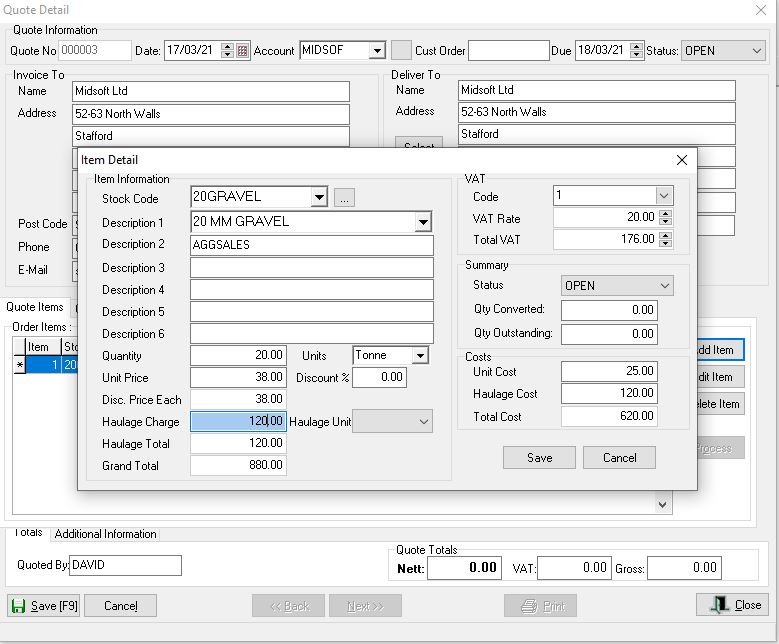Viewport: 779px width, 644px height.
Task: Click the Process button behind the dialog
Action: point(720,448)
